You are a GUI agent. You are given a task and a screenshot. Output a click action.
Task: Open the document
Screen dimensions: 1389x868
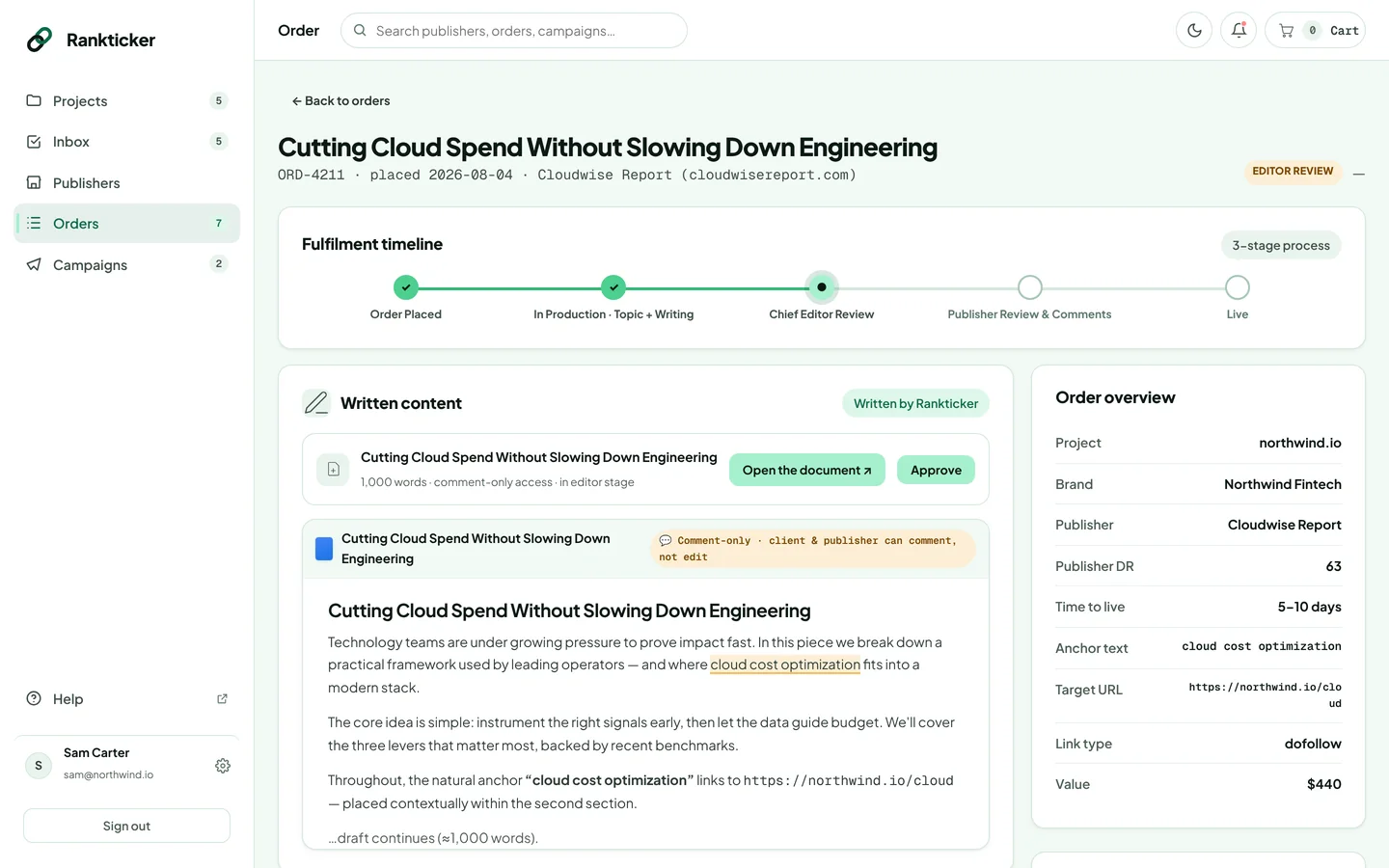(807, 470)
